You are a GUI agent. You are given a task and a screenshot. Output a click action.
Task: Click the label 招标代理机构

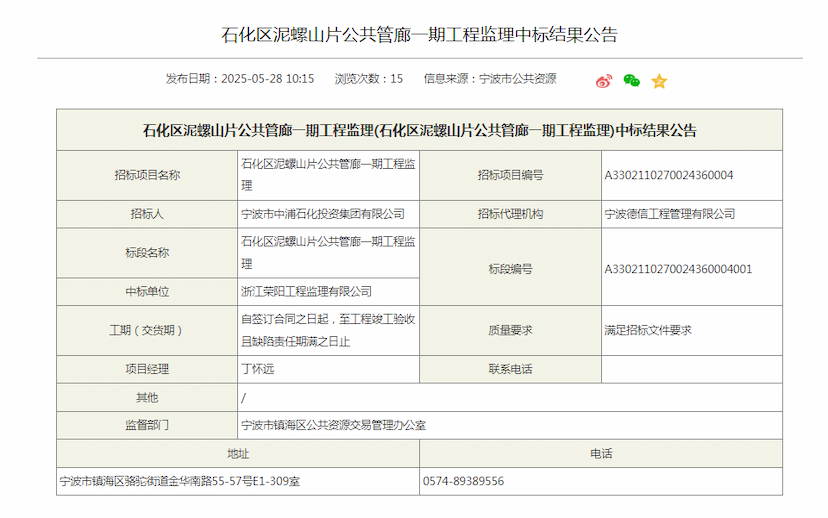(x=510, y=214)
